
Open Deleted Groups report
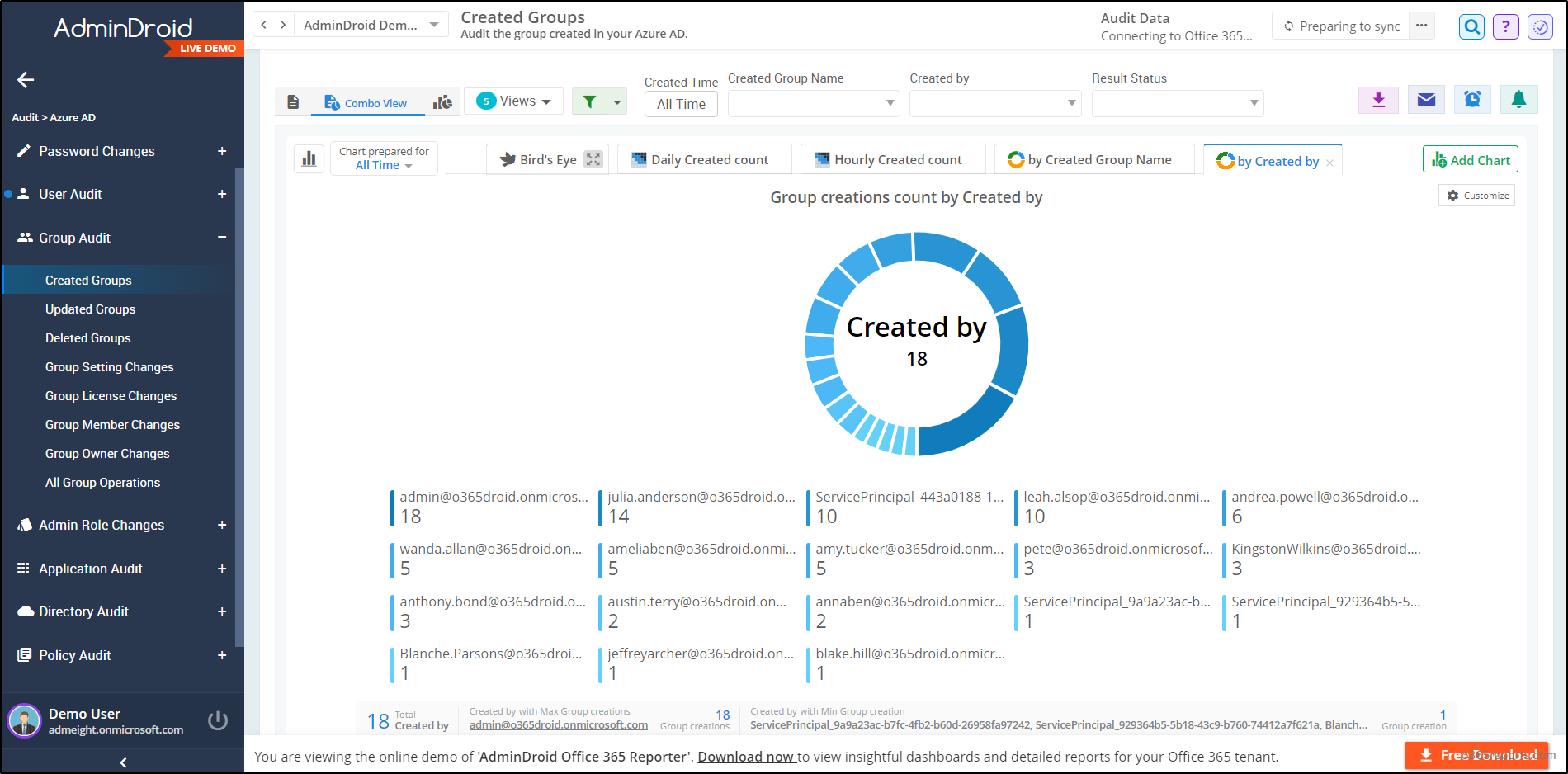click(87, 338)
